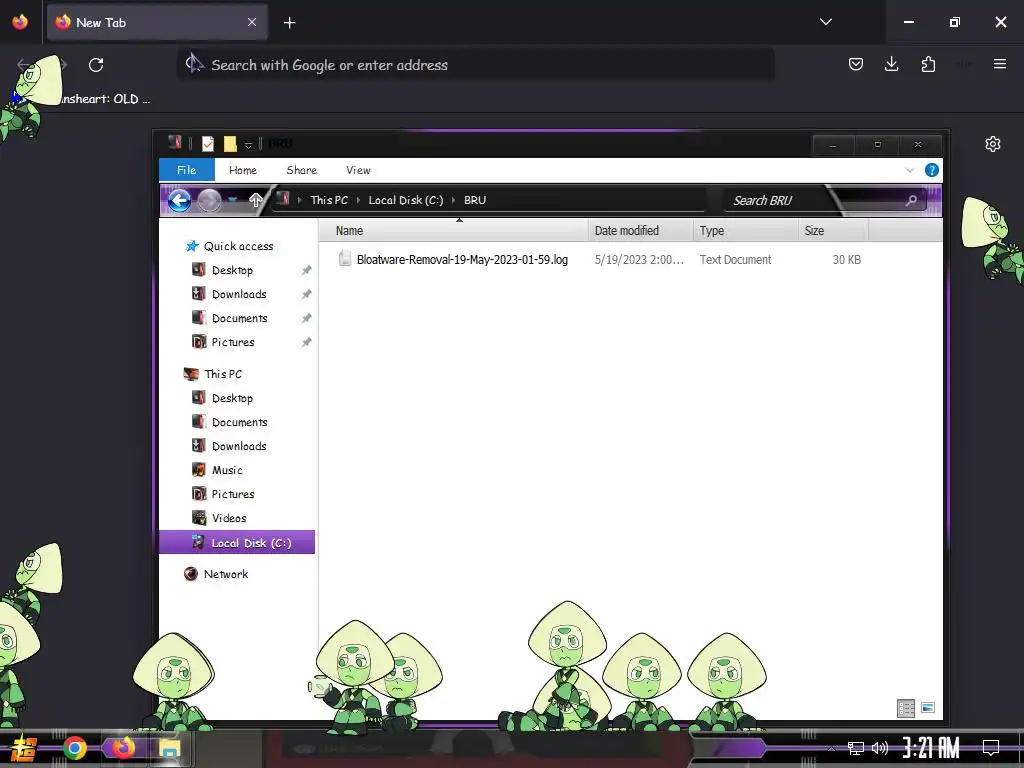Open pinned Pictures under Quick access

pos(233,342)
